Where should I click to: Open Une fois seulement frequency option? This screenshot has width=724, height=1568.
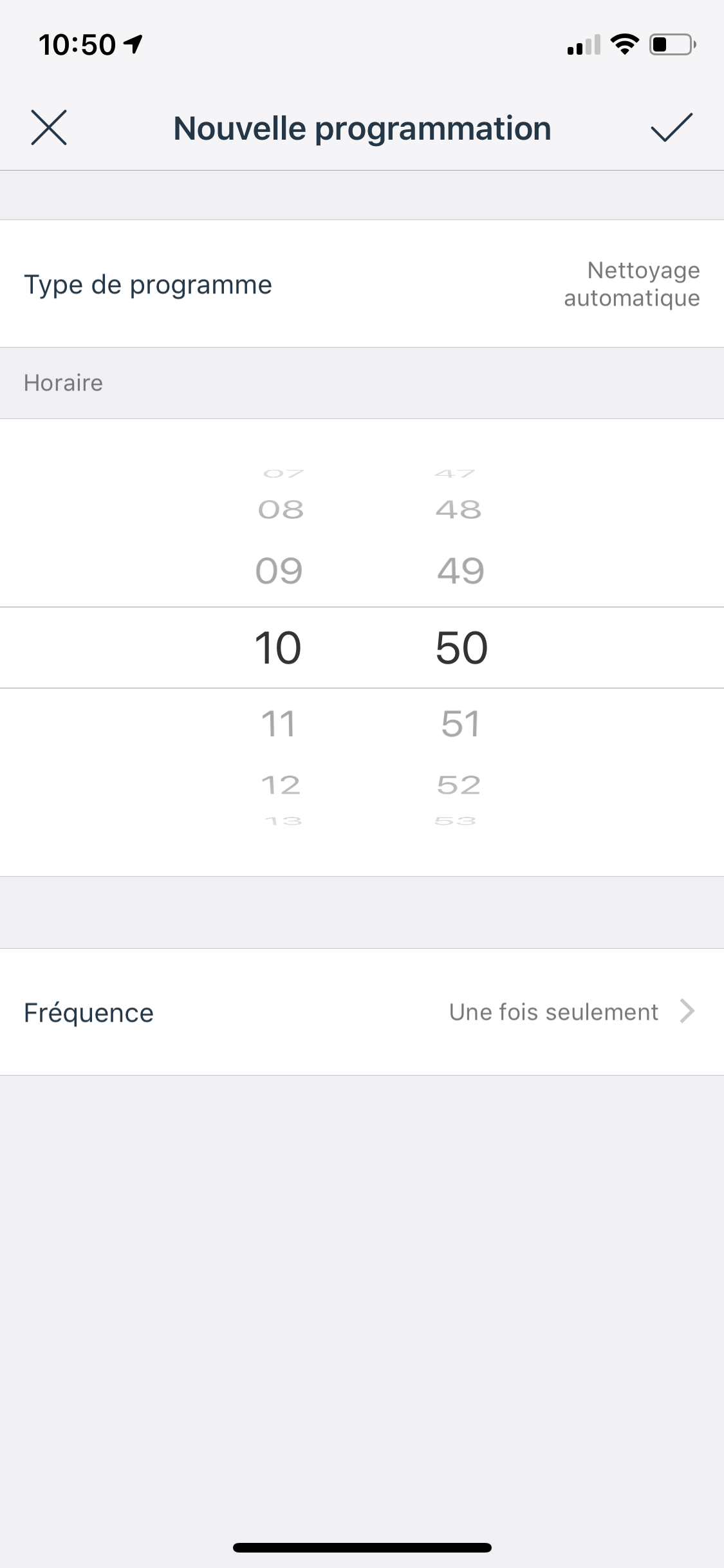553,1012
